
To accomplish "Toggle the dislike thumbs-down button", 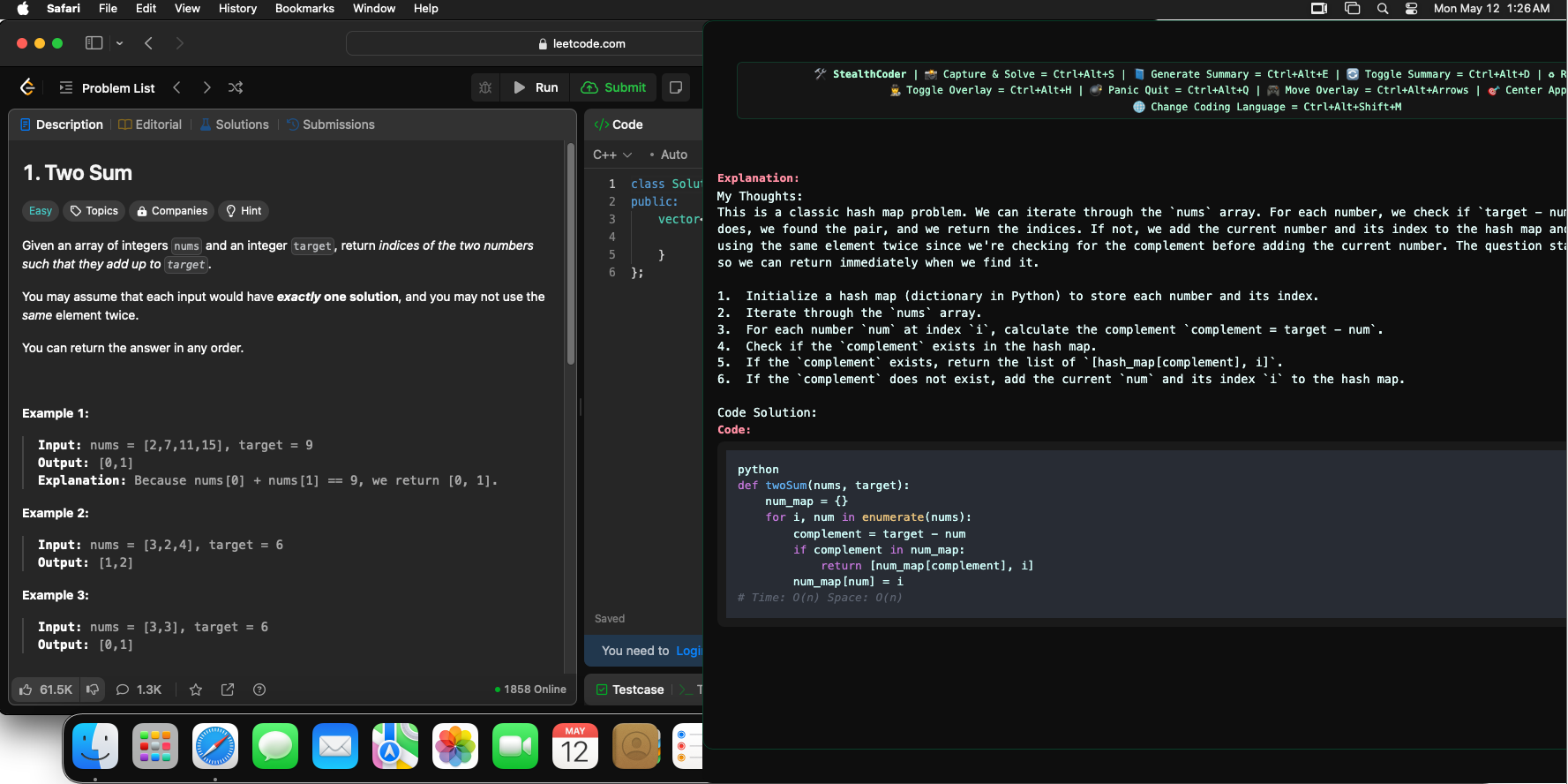I will coord(93,690).
